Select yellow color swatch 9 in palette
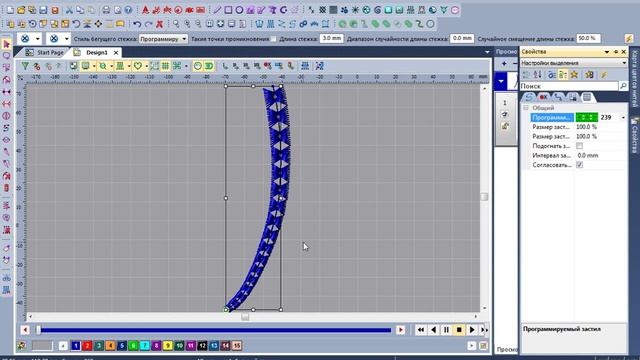The image size is (640, 360). point(167,346)
